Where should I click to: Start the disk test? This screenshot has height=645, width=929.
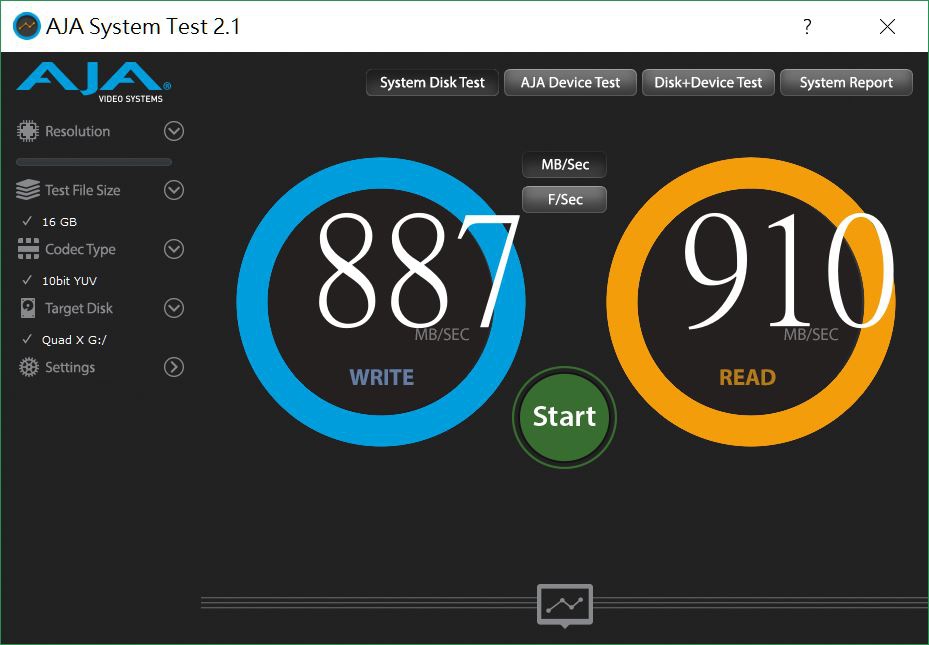565,417
